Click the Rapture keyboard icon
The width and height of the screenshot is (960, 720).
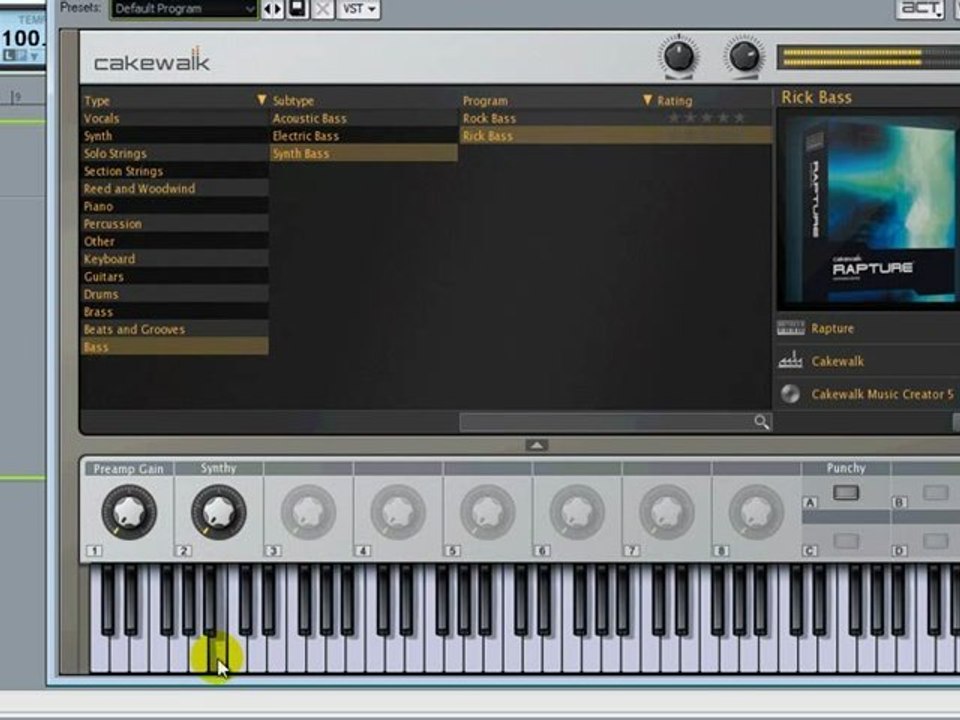point(790,328)
